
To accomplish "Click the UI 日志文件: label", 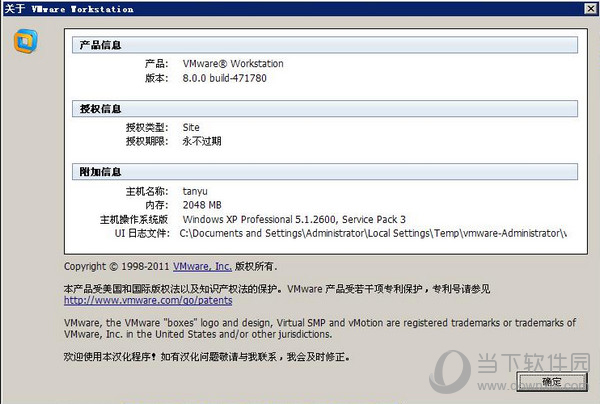I will [142, 233].
